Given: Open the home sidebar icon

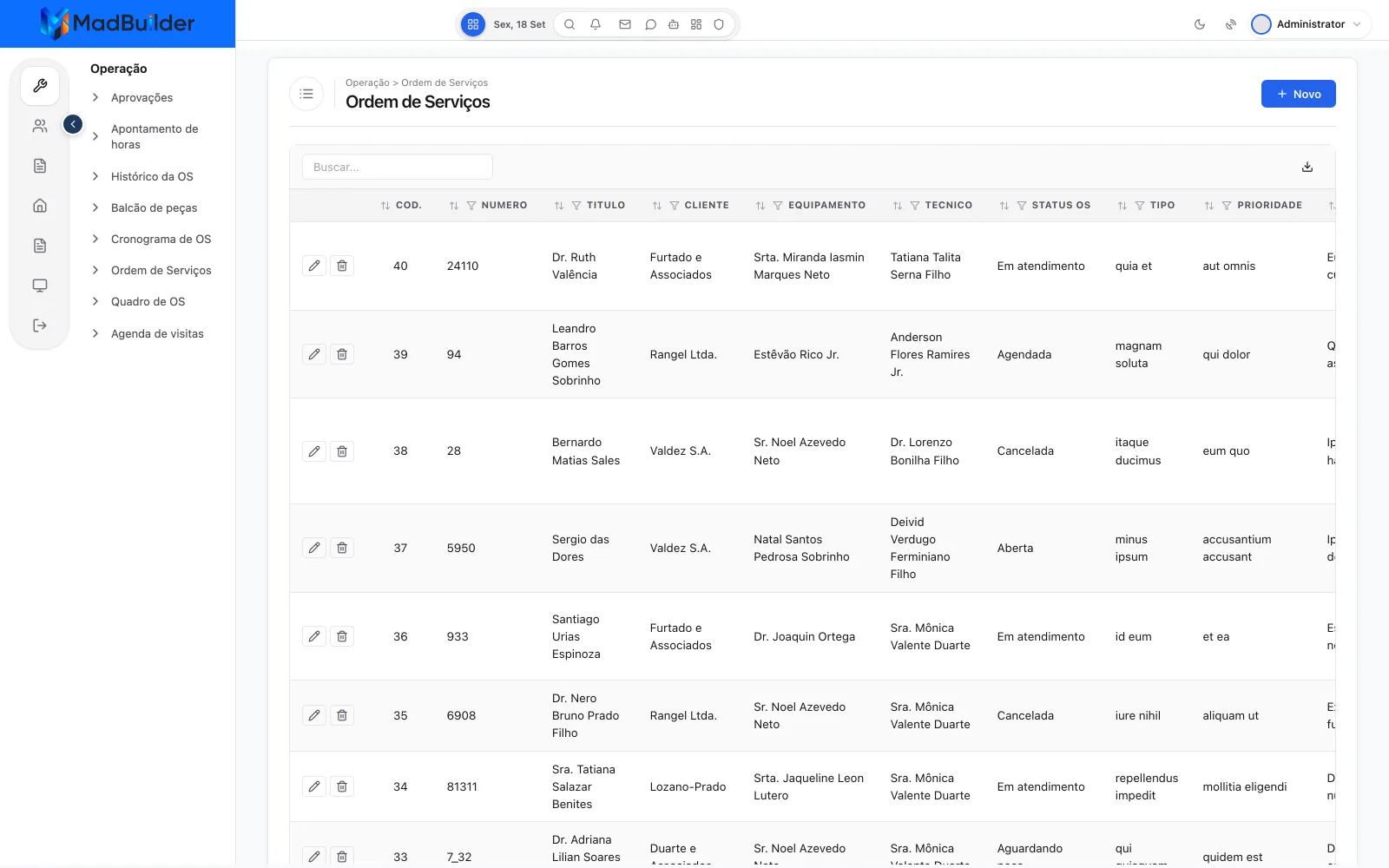Looking at the screenshot, I should (x=40, y=206).
